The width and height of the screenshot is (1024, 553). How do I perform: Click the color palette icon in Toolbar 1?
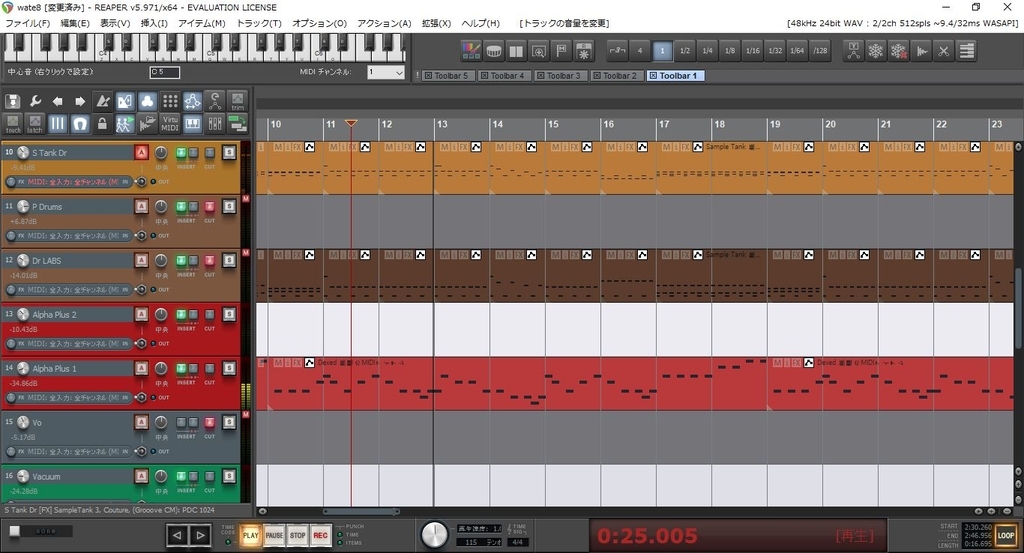(471, 50)
